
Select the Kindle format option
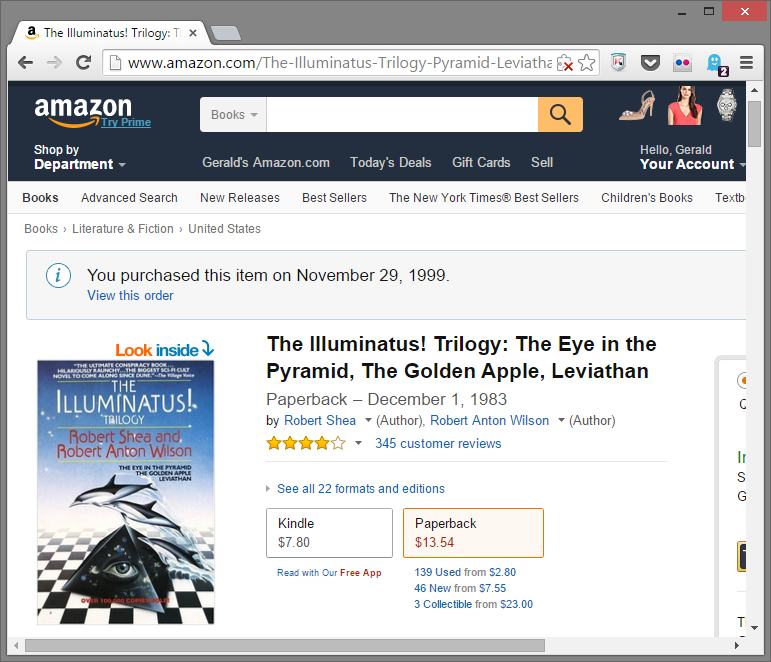pos(329,533)
